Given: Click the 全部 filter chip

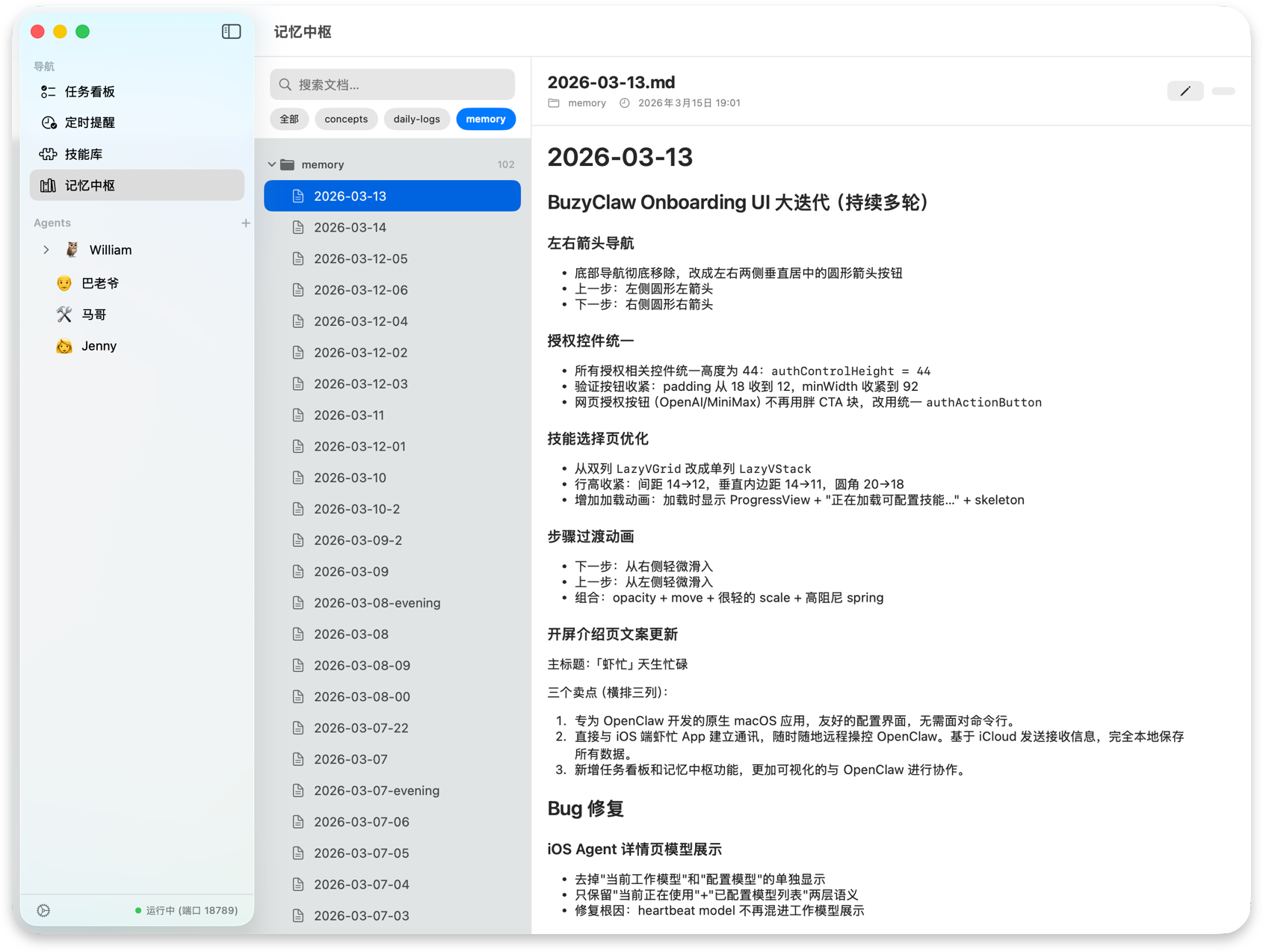Looking at the screenshot, I should point(289,119).
